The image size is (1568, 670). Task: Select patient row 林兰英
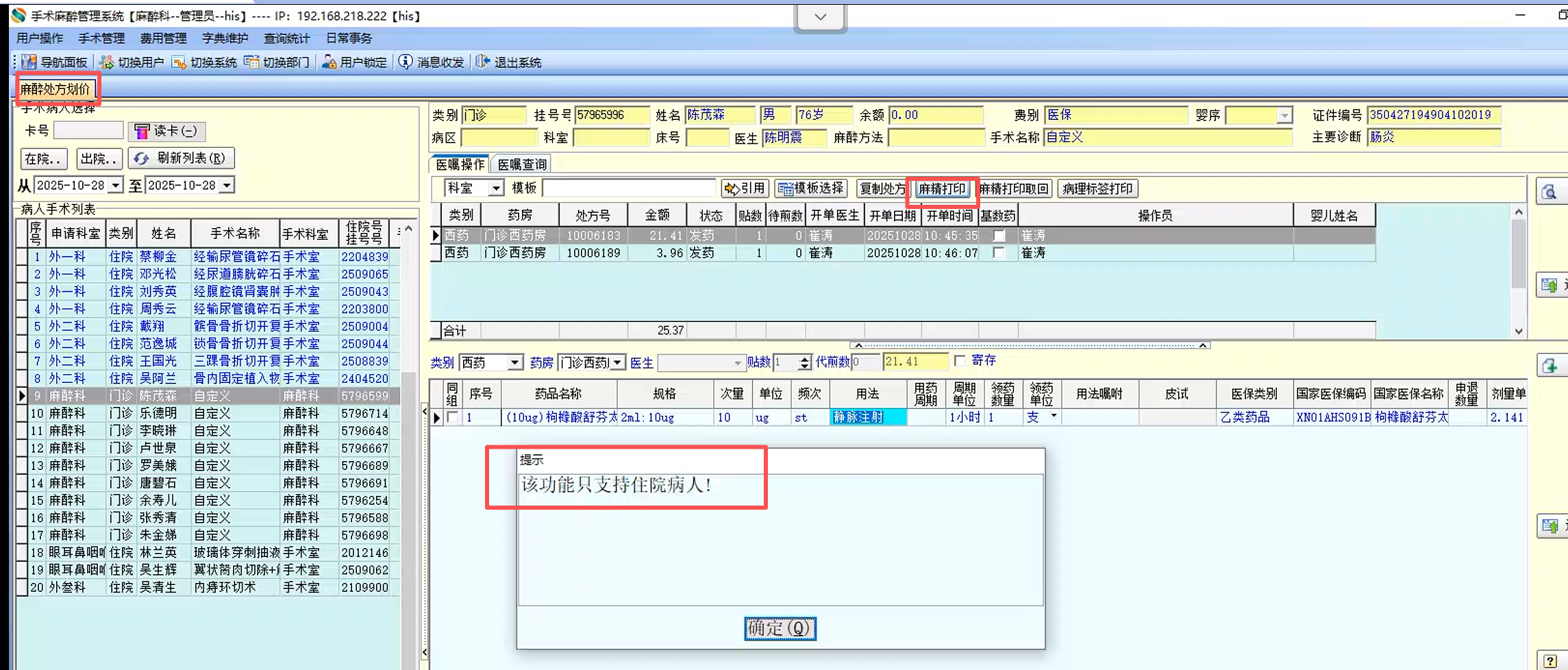coord(209,553)
